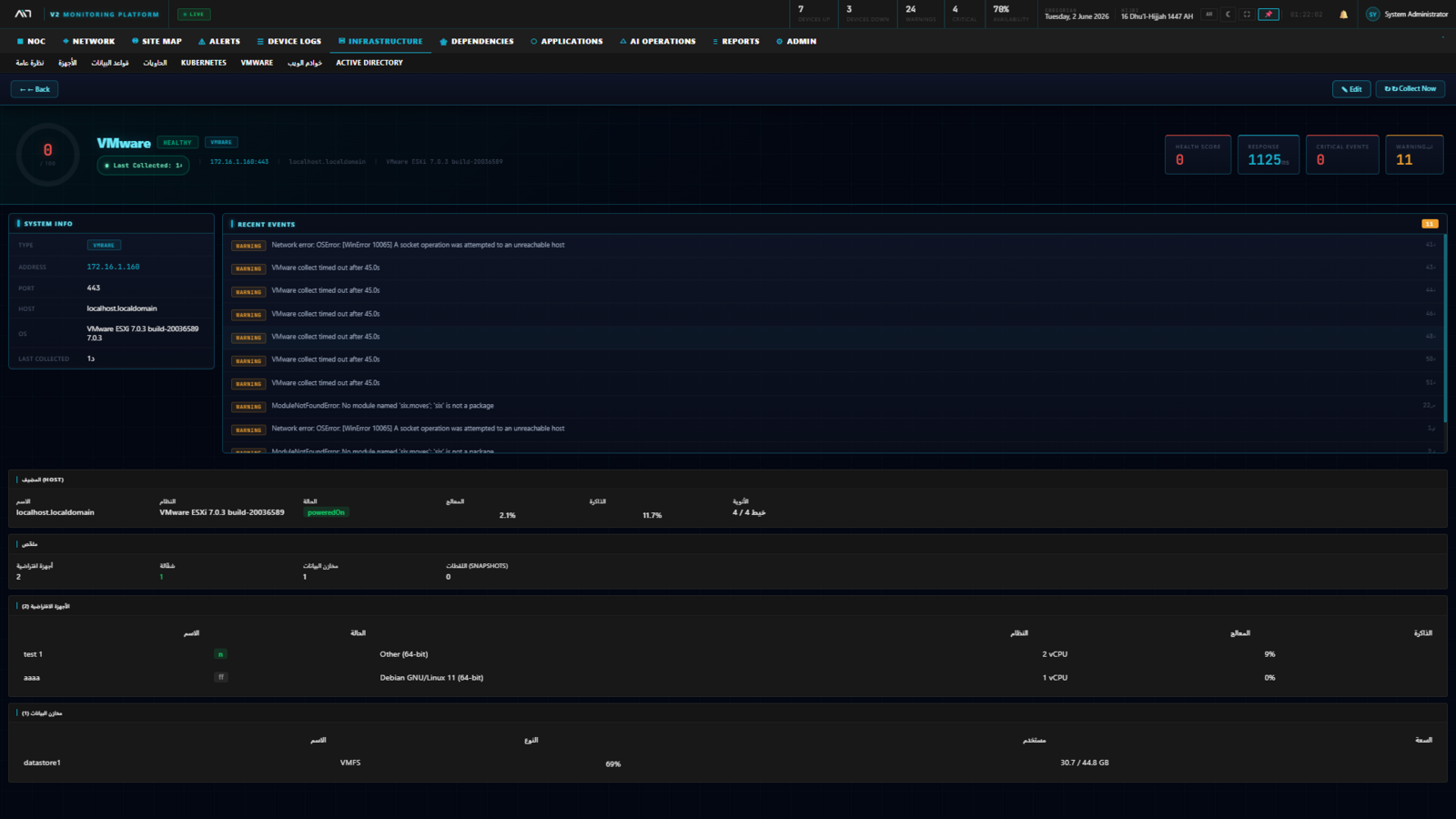Open the Applications section
The image size is (1456, 819).
point(567,41)
